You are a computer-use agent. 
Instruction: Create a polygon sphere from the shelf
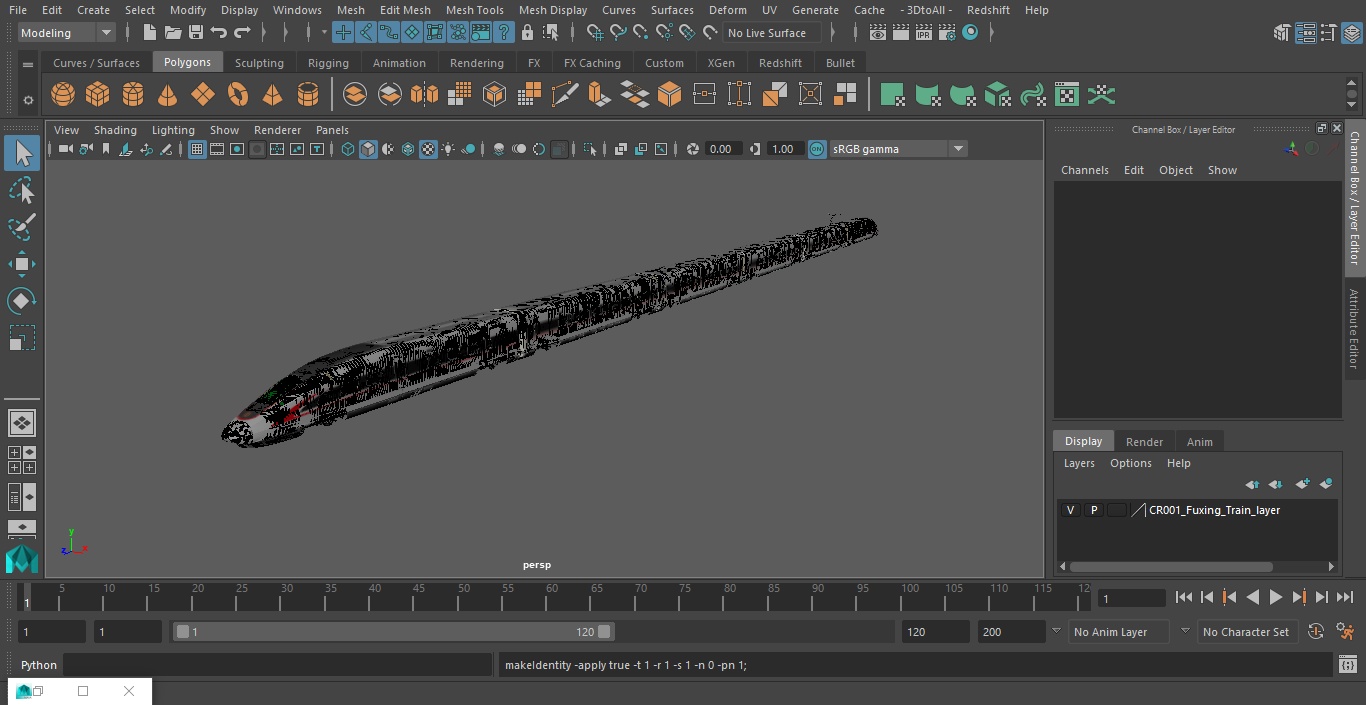[x=63, y=95]
